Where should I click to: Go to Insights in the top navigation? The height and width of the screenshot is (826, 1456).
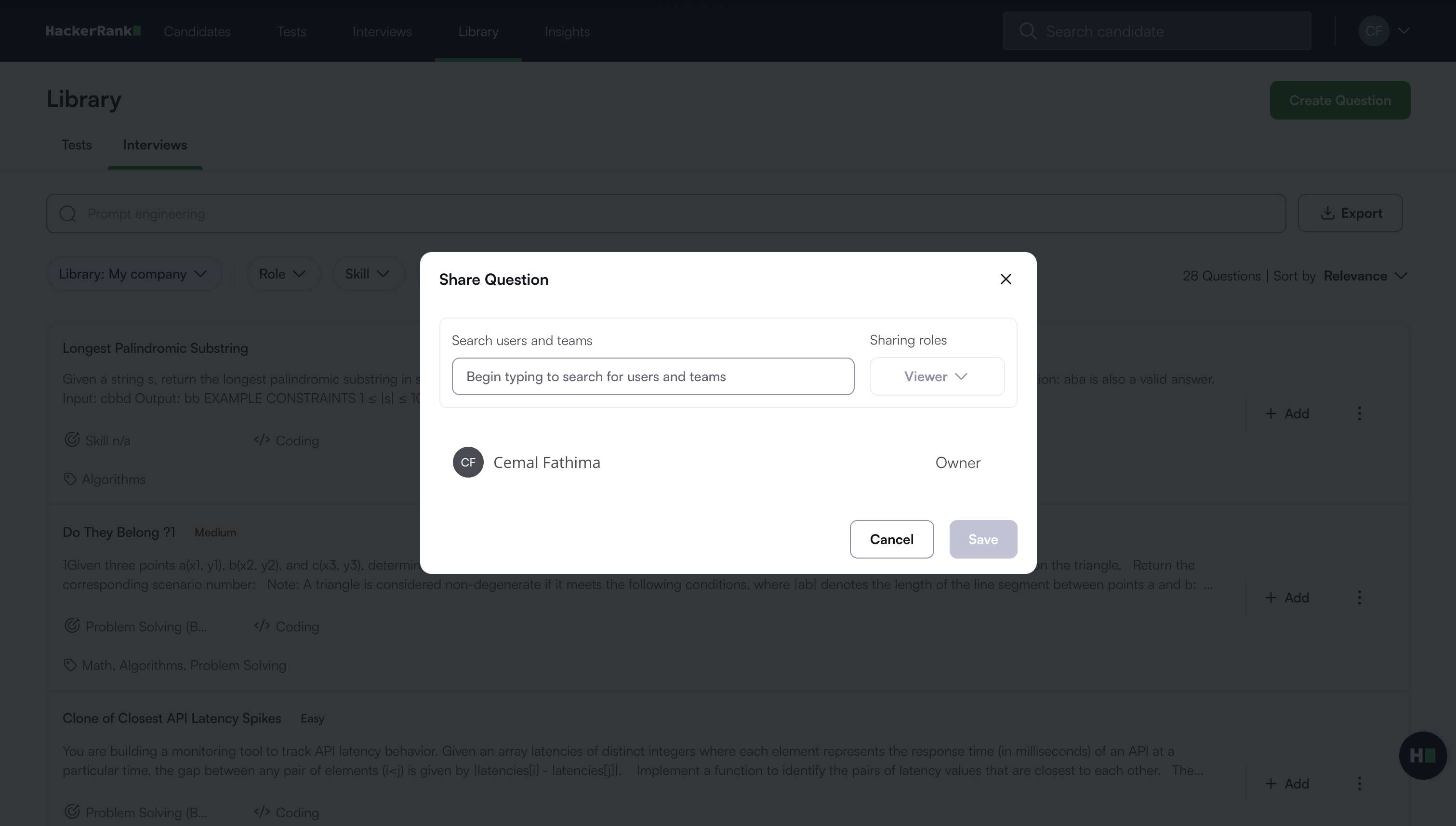coord(567,32)
